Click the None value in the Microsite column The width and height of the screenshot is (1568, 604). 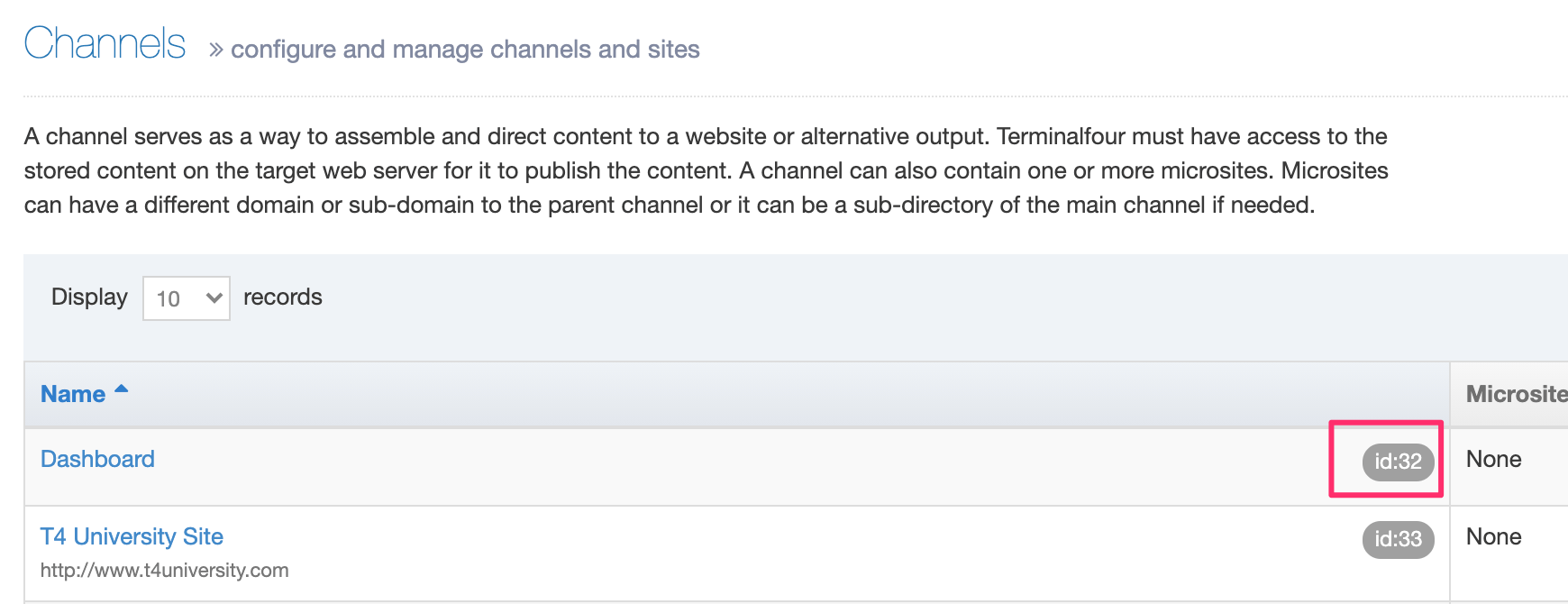(1493, 459)
